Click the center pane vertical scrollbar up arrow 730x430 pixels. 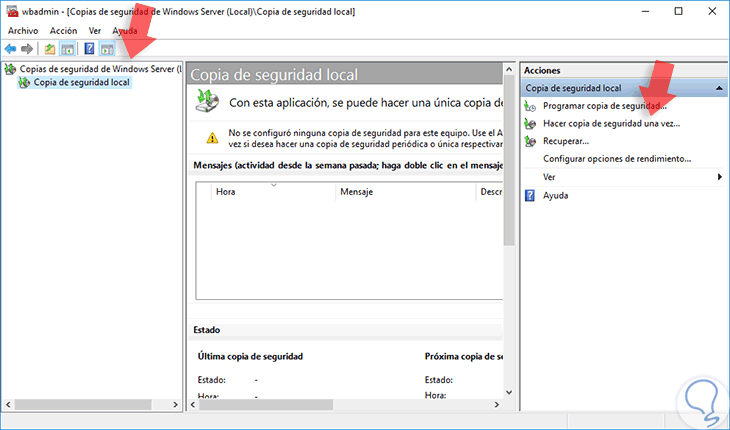[x=509, y=70]
